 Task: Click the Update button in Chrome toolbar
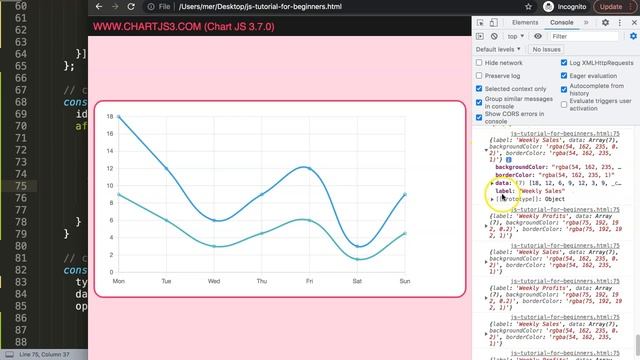(611, 7)
